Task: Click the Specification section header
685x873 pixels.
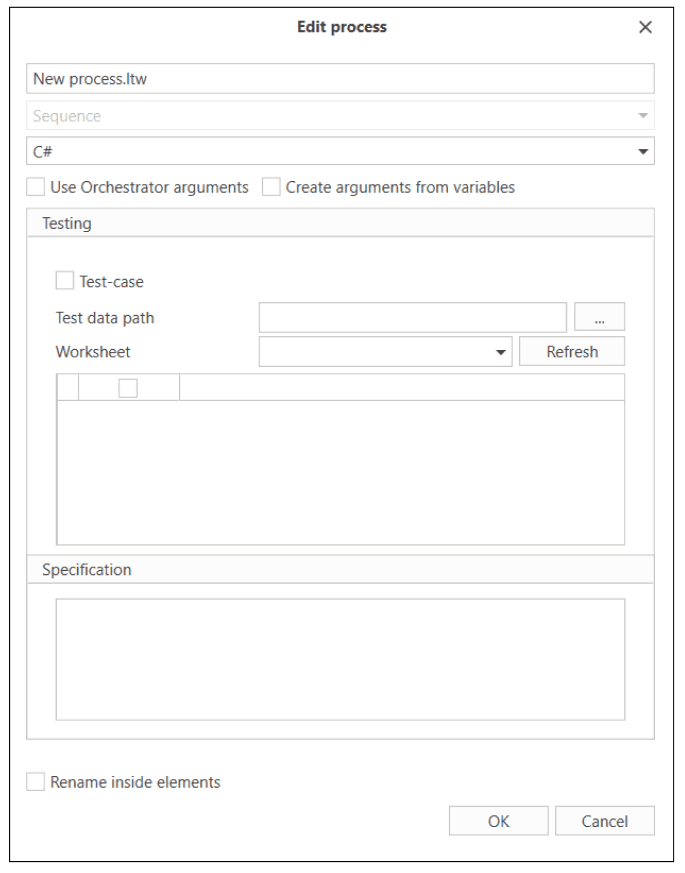Action: tap(87, 570)
